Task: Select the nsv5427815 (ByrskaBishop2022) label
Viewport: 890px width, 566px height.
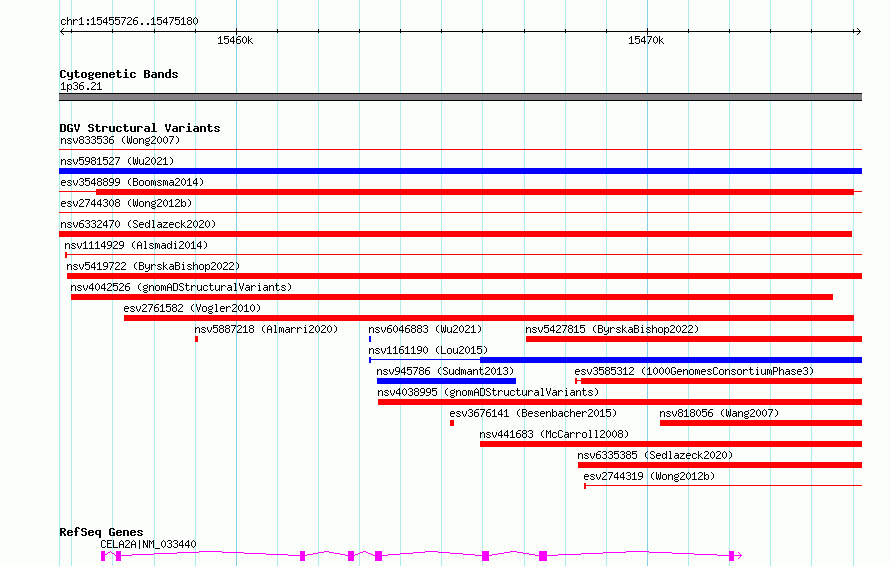Action: 612,329
